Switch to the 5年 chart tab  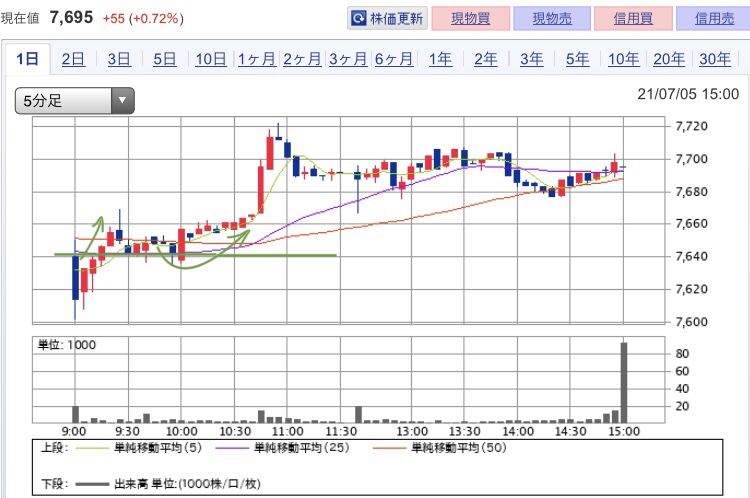[577, 59]
